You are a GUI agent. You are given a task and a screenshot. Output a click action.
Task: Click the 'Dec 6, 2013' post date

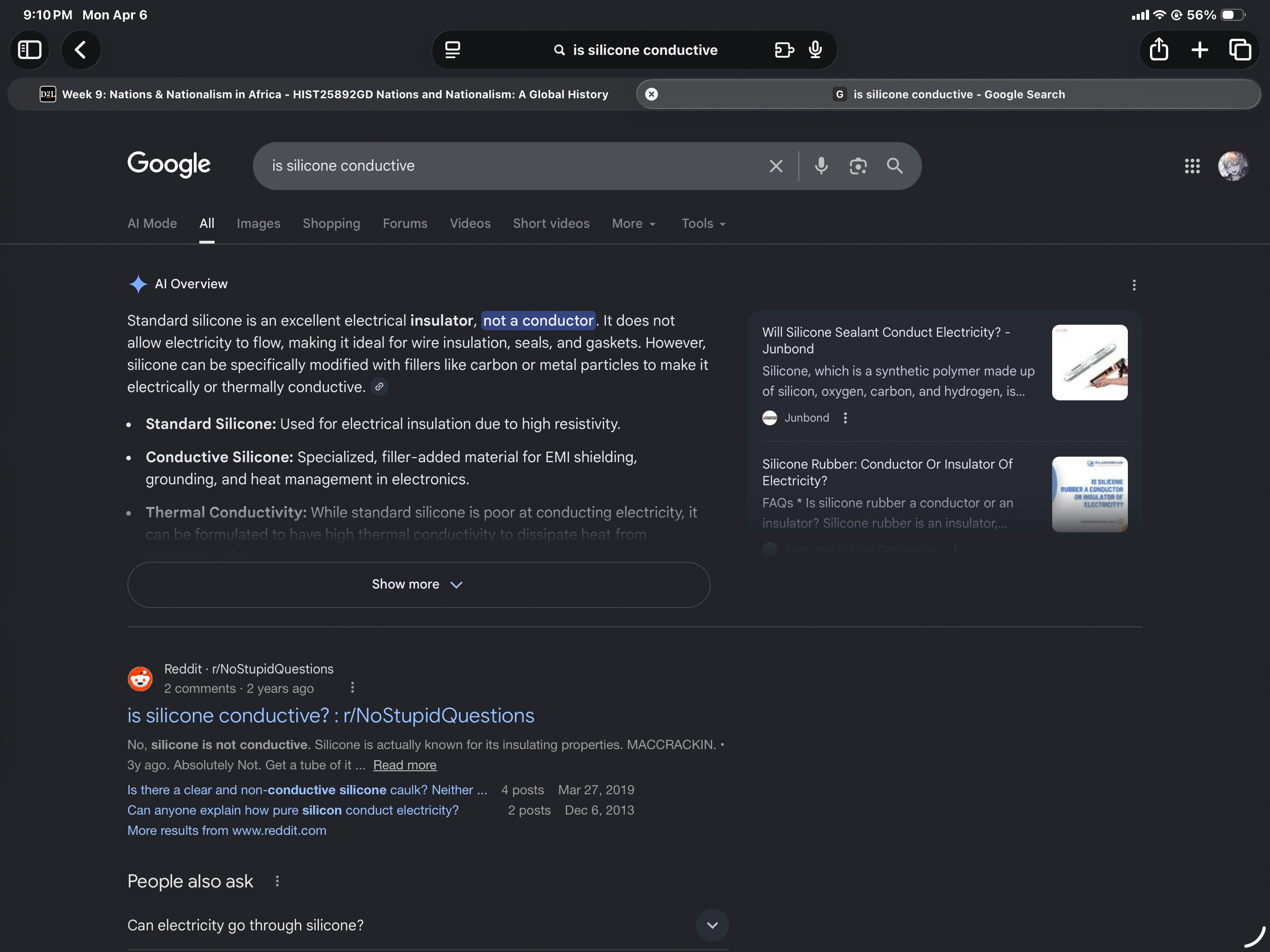coord(599,809)
